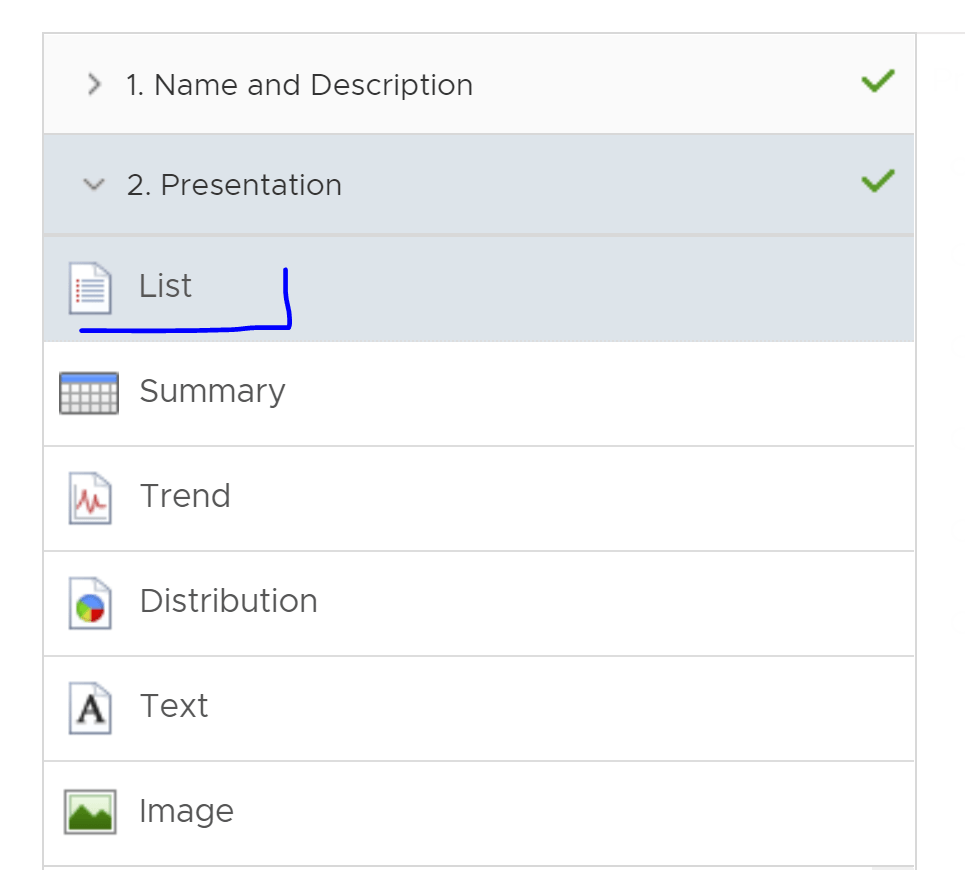The width and height of the screenshot is (965, 870).
Task: Click the List presentation icon
Action: pyautogui.click(x=90, y=288)
